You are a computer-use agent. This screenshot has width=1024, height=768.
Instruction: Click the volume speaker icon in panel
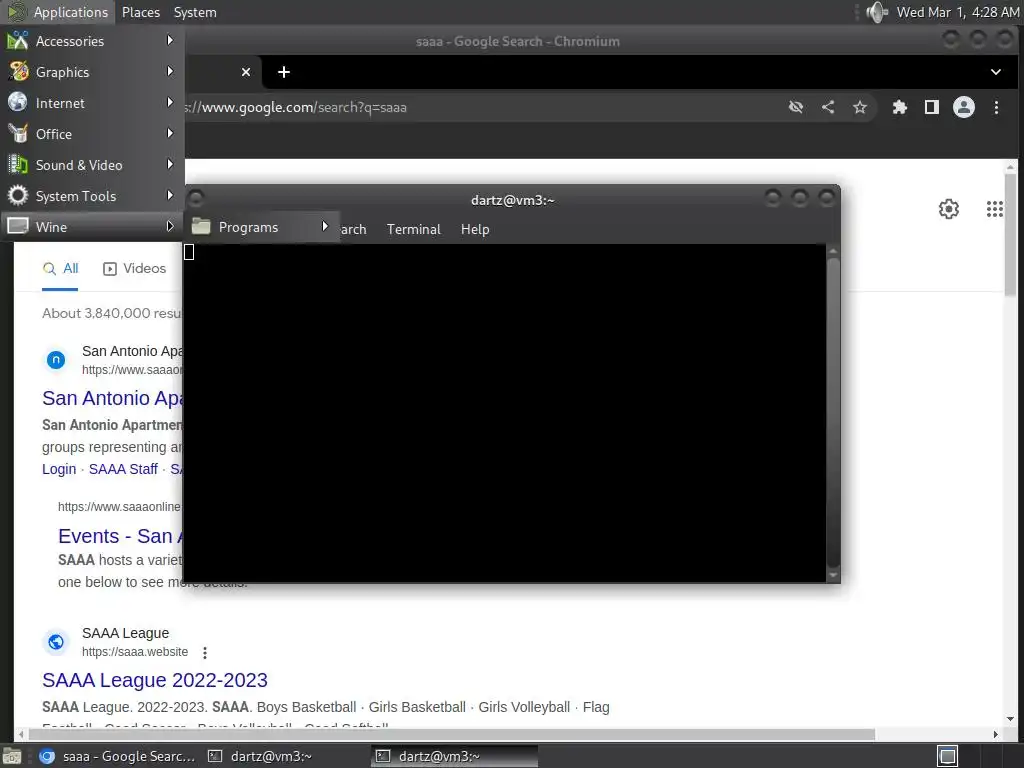coord(876,12)
